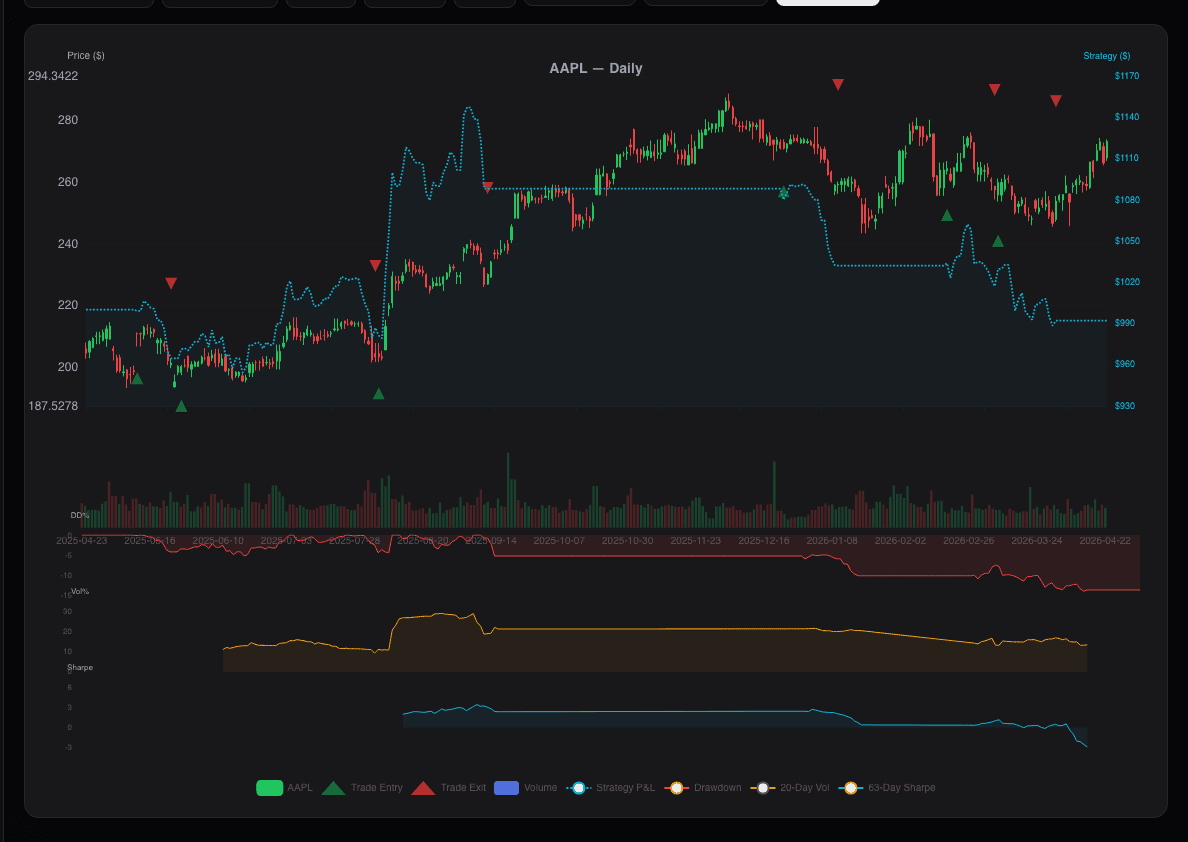Hide the Volume bars via the legend label

pos(540,787)
